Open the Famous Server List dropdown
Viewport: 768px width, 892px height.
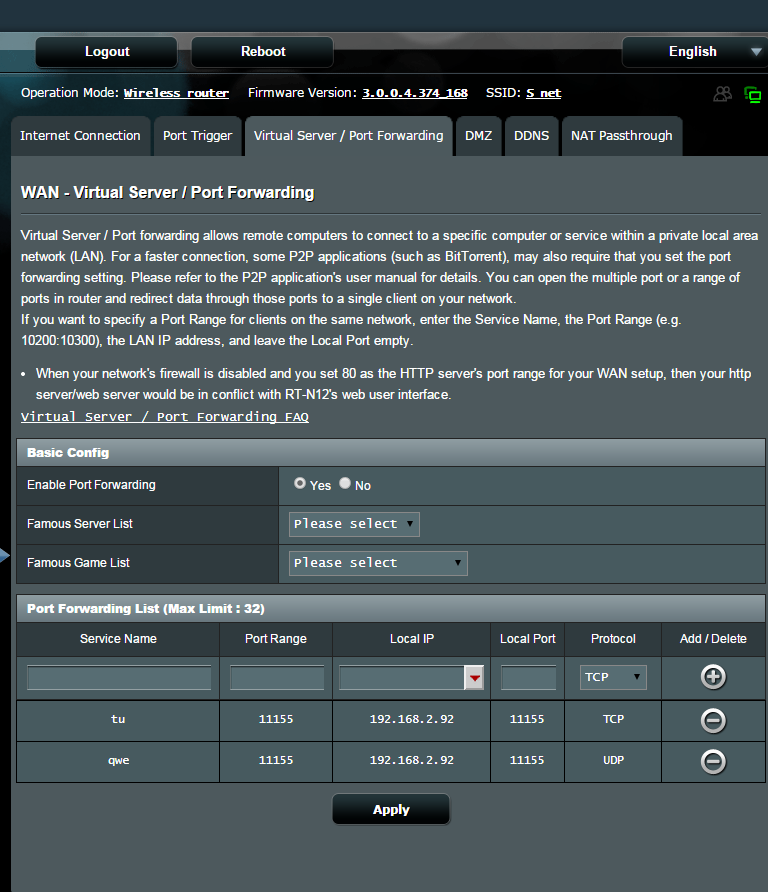click(x=354, y=524)
